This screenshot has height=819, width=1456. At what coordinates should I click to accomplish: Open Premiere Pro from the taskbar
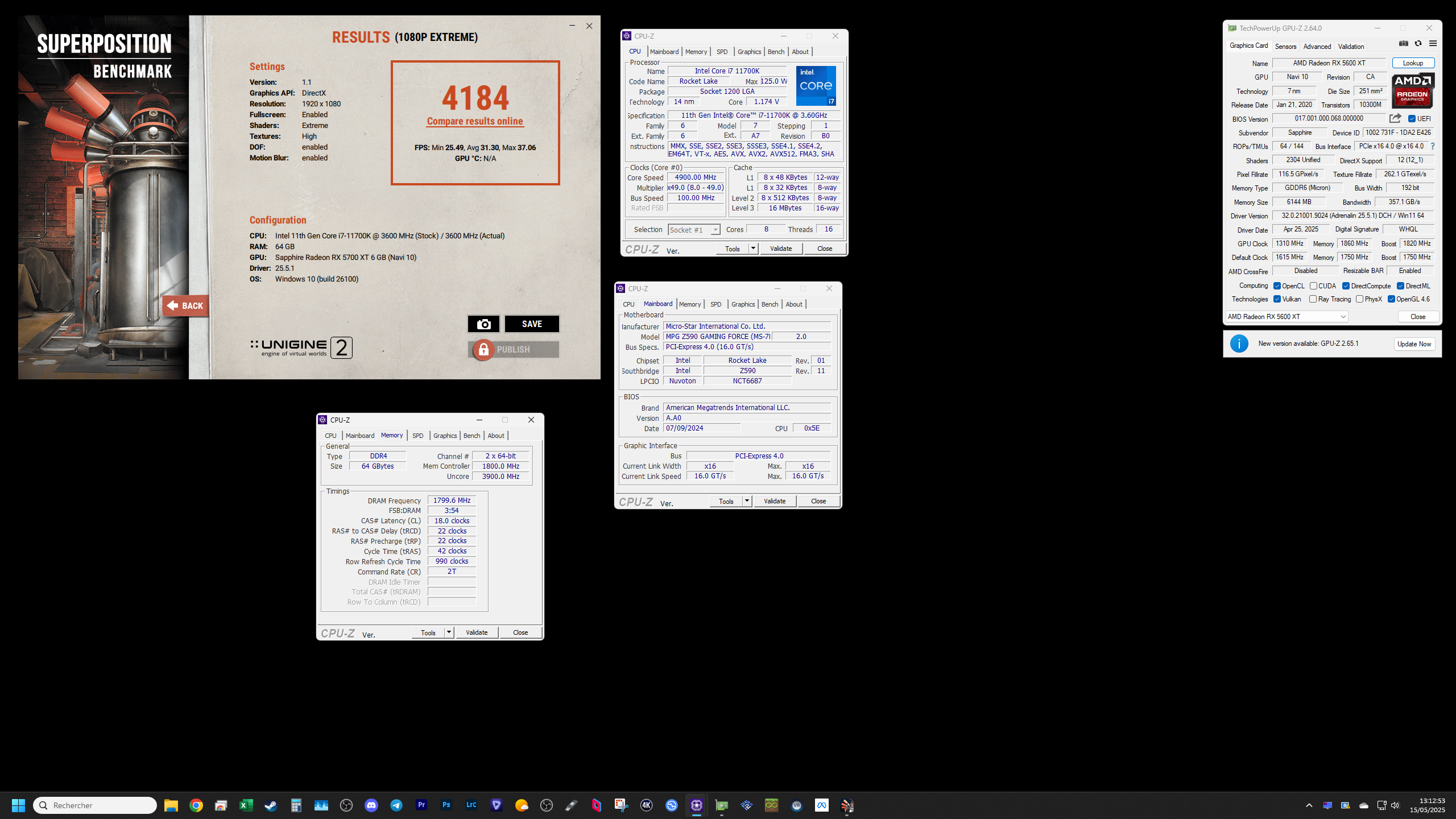(421, 805)
